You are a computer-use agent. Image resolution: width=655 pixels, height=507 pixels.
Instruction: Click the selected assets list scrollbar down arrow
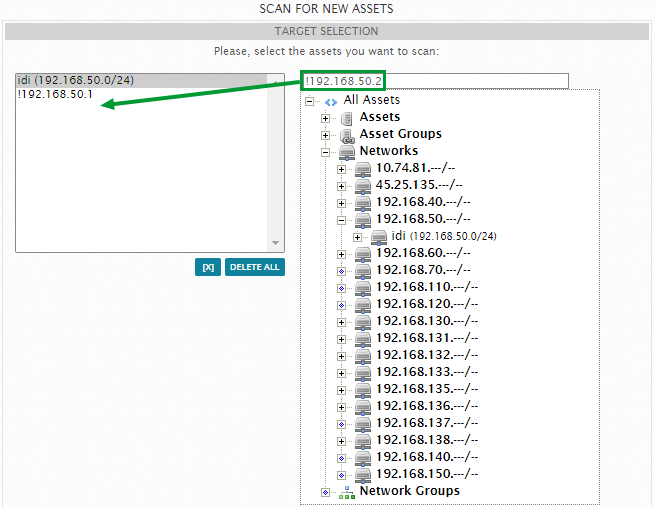pyautogui.click(x=277, y=243)
